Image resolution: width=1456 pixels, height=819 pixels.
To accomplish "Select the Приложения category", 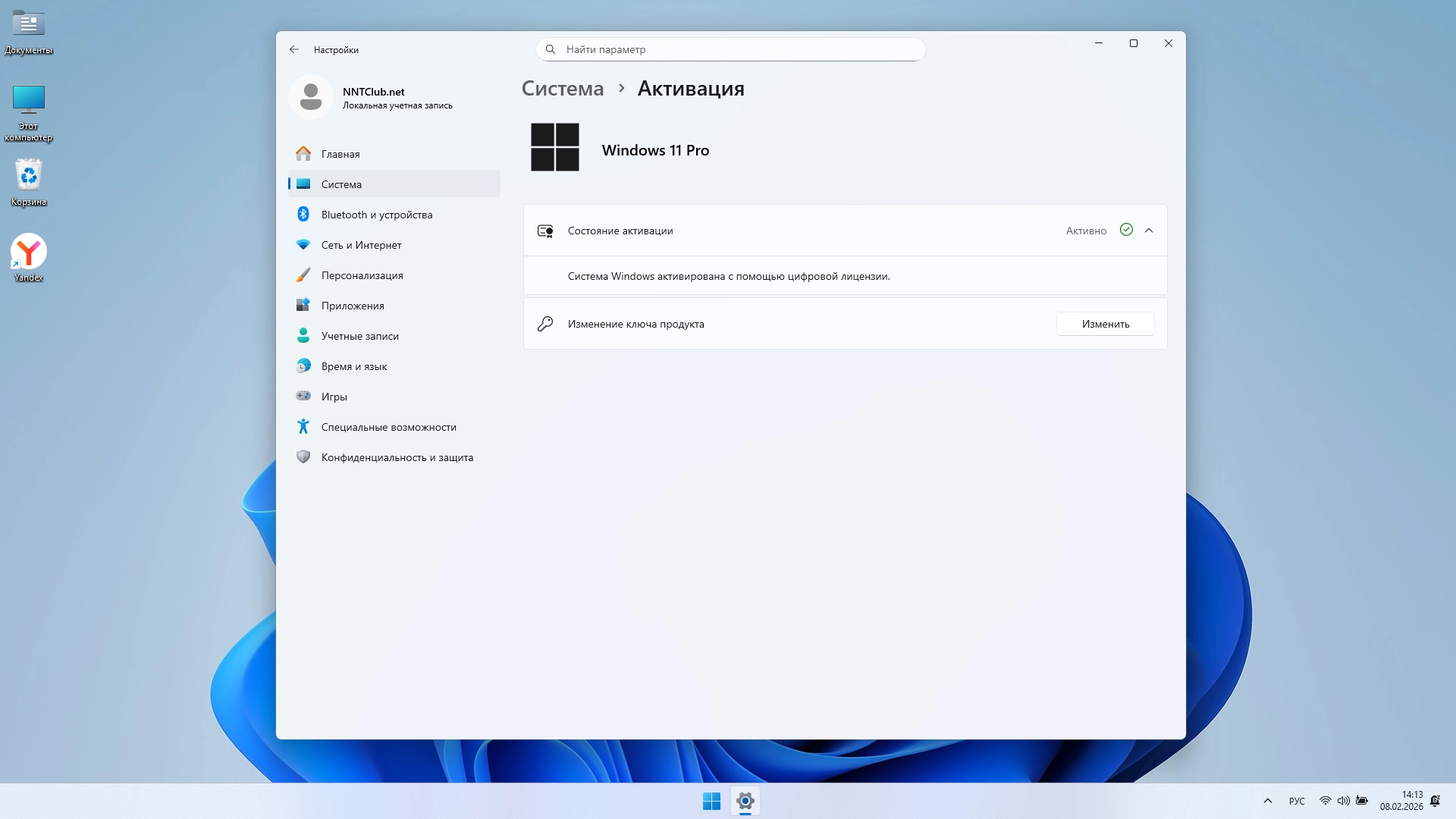I will (x=353, y=306).
